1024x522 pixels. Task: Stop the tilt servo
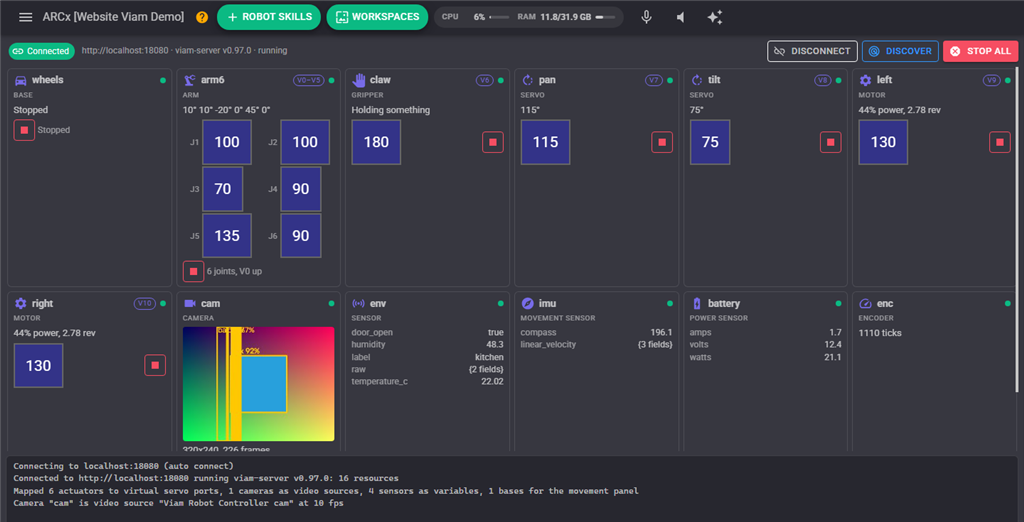click(831, 142)
